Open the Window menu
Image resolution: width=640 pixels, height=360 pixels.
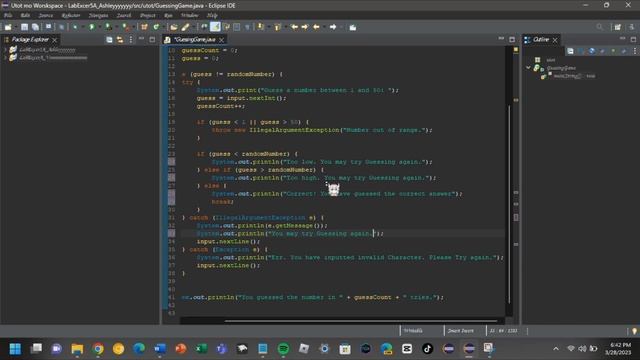pos(190,16)
